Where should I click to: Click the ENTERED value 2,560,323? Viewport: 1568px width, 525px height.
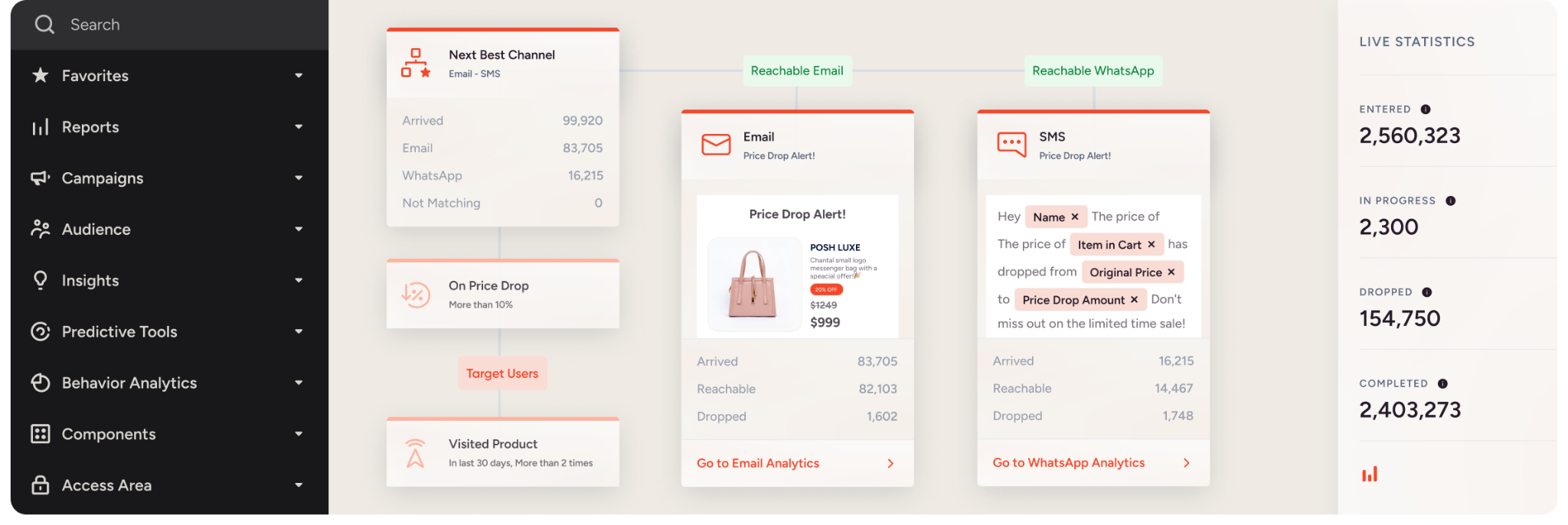point(1410,135)
